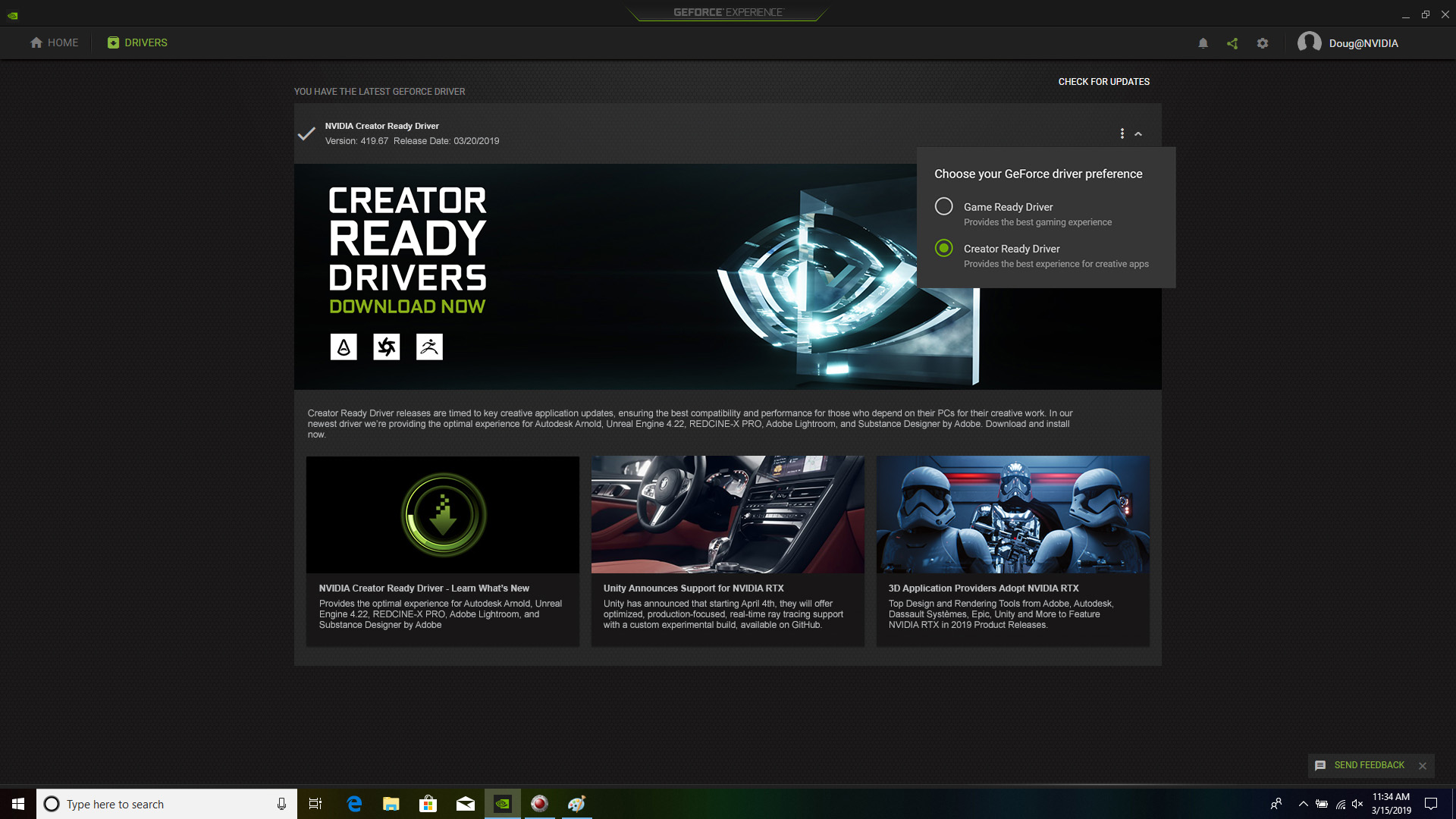Viewport: 1456px width, 819px height.
Task: Click the three-dot options menu icon
Action: pos(1122,133)
